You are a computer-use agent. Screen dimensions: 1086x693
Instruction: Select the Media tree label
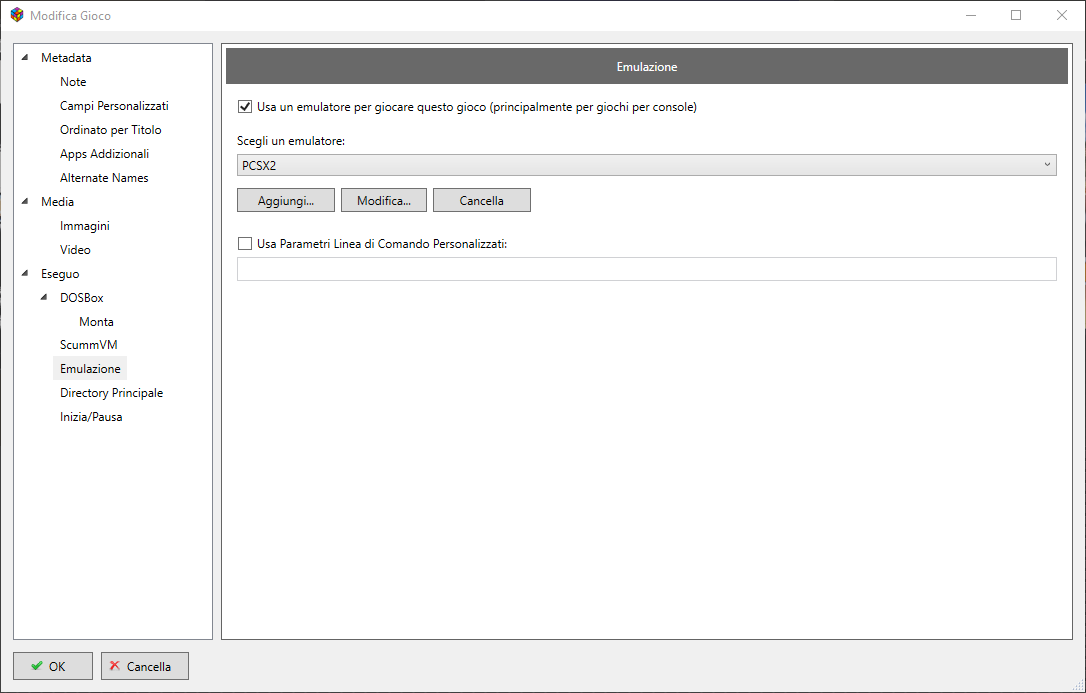pos(57,202)
